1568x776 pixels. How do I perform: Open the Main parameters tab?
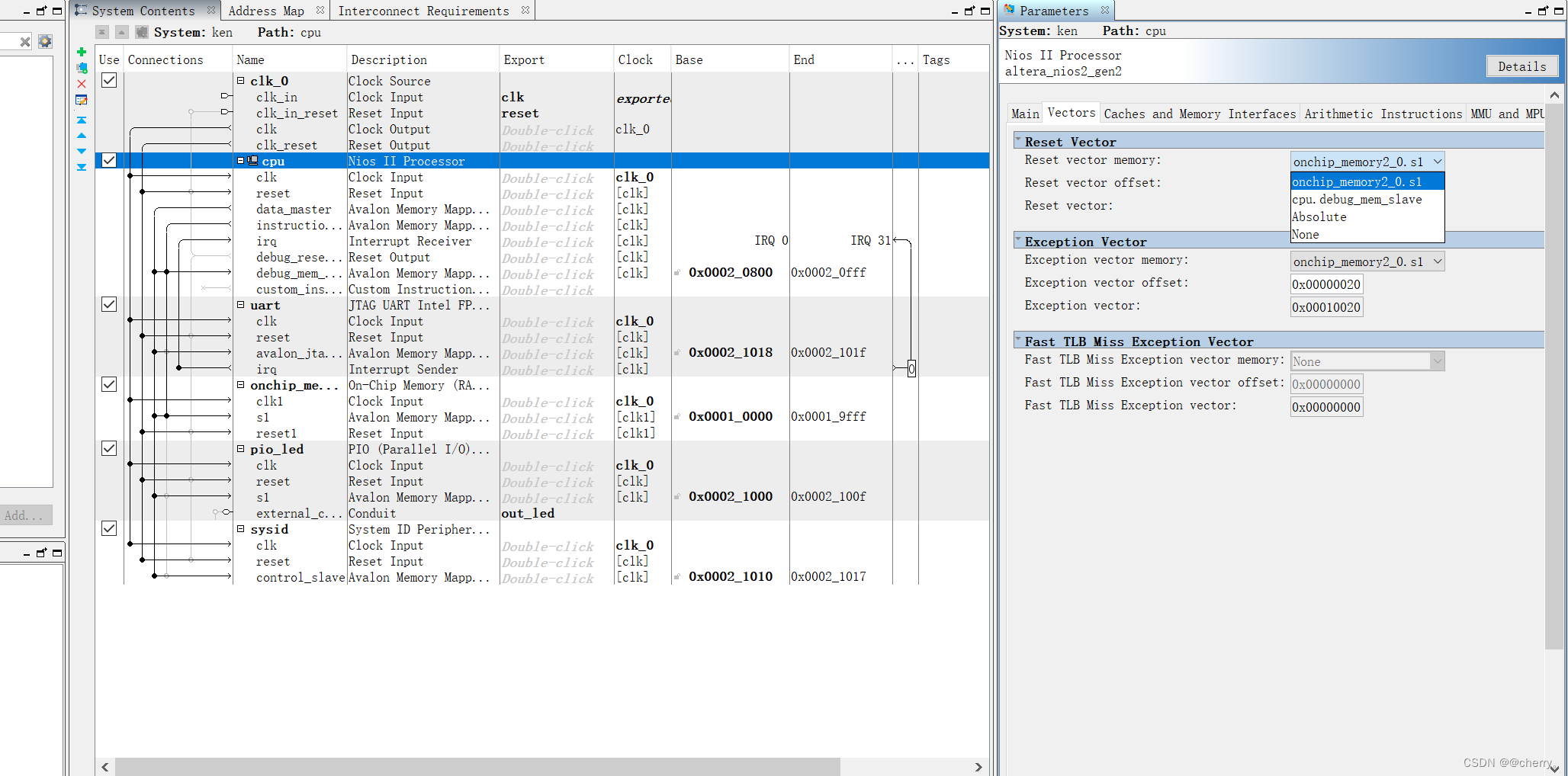click(1025, 114)
